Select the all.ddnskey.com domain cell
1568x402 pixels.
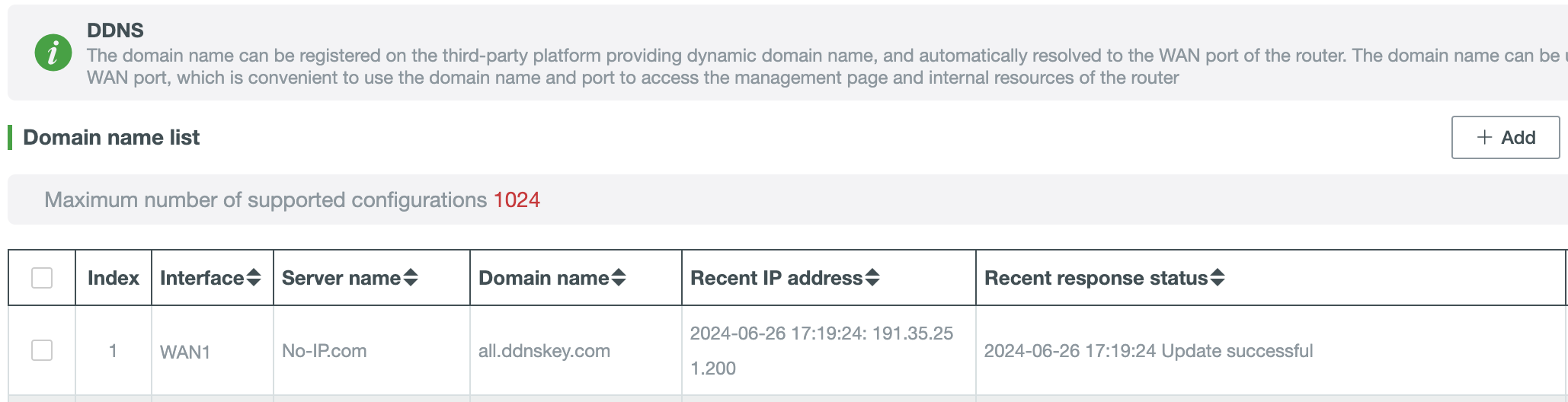(x=544, y=351)
